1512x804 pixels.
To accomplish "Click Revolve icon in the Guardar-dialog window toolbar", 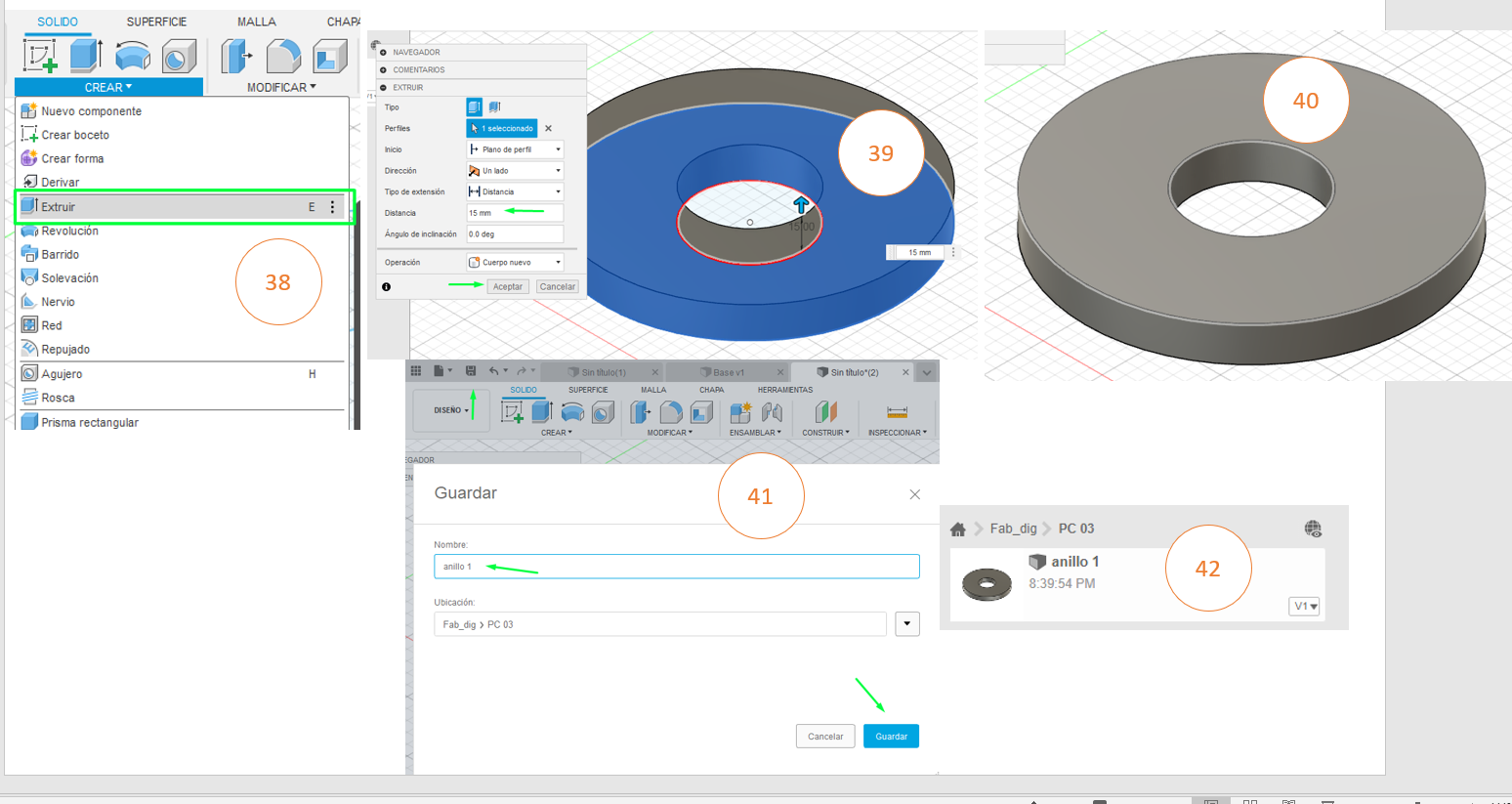I will click(572, 412).
